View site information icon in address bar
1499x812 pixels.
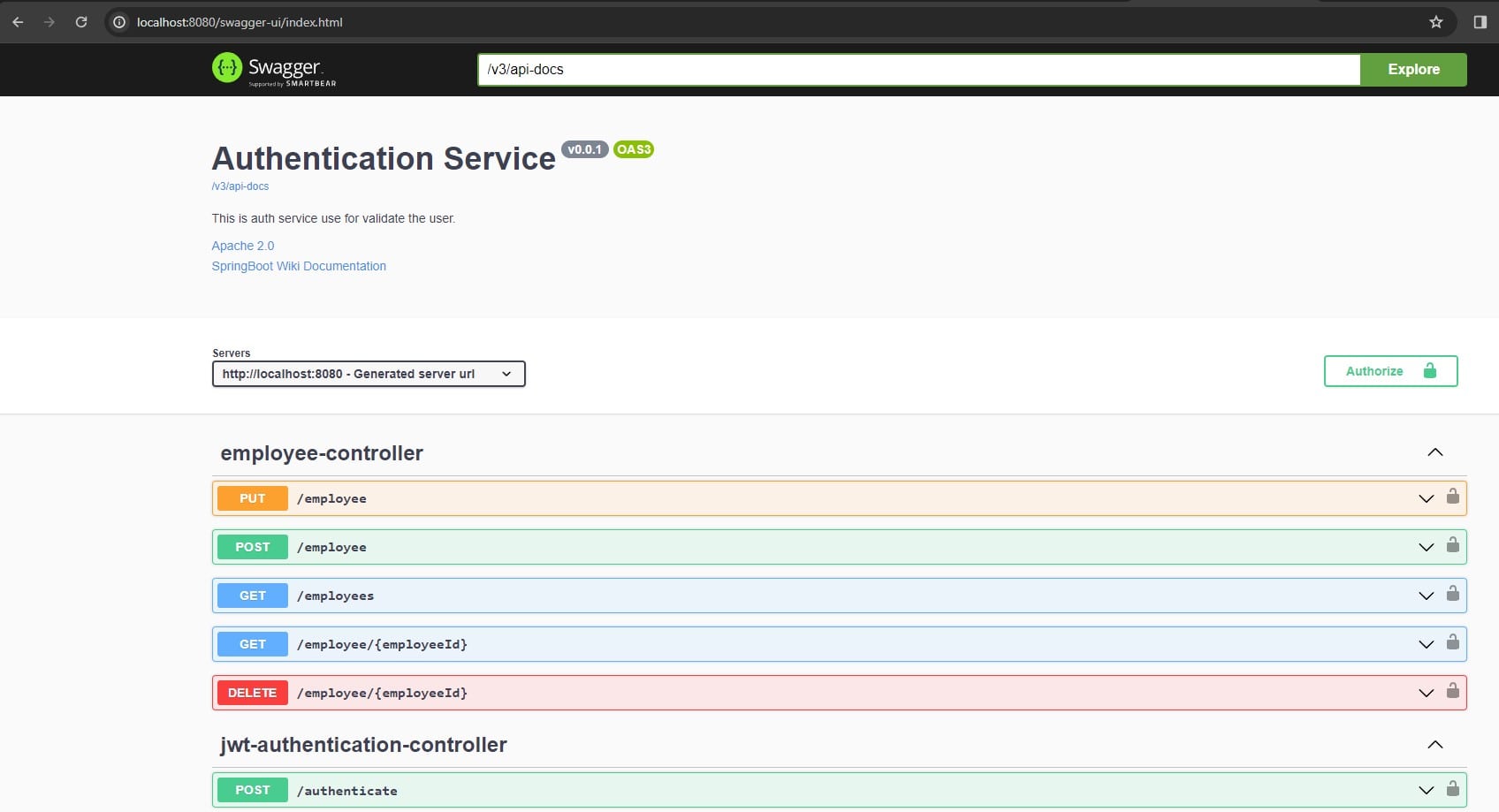click(119, 22)
